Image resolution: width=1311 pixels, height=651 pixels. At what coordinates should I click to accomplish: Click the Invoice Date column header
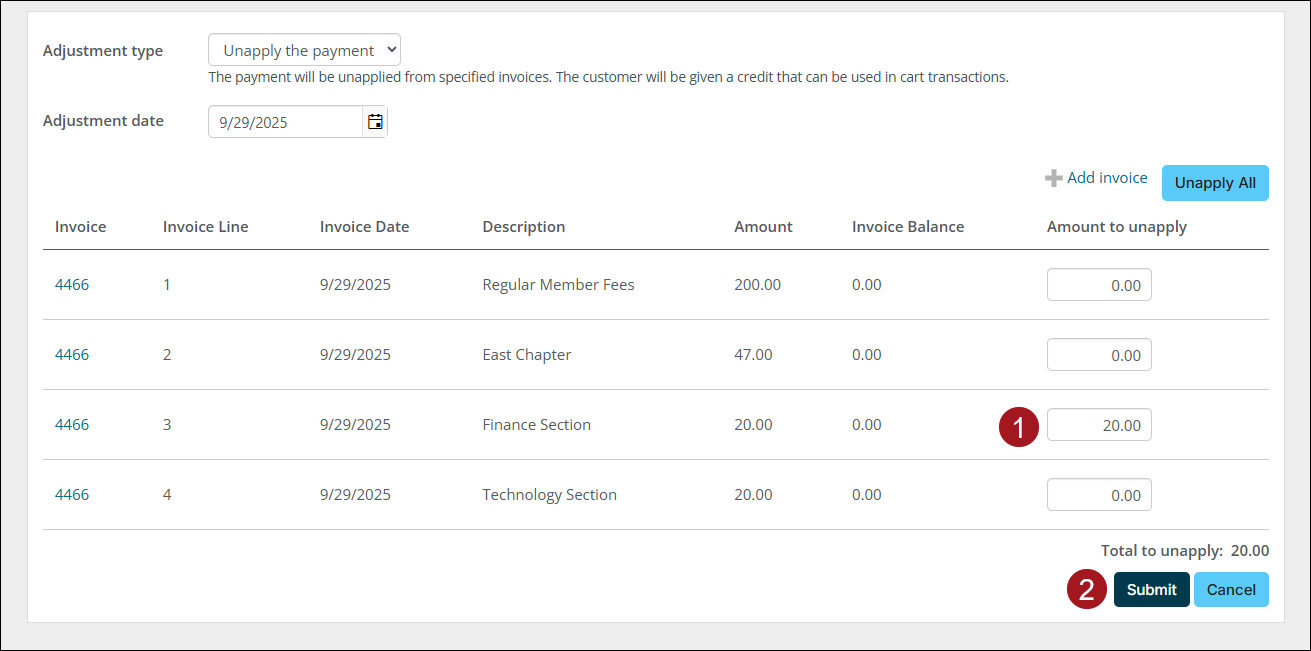(x=364, y=227)
